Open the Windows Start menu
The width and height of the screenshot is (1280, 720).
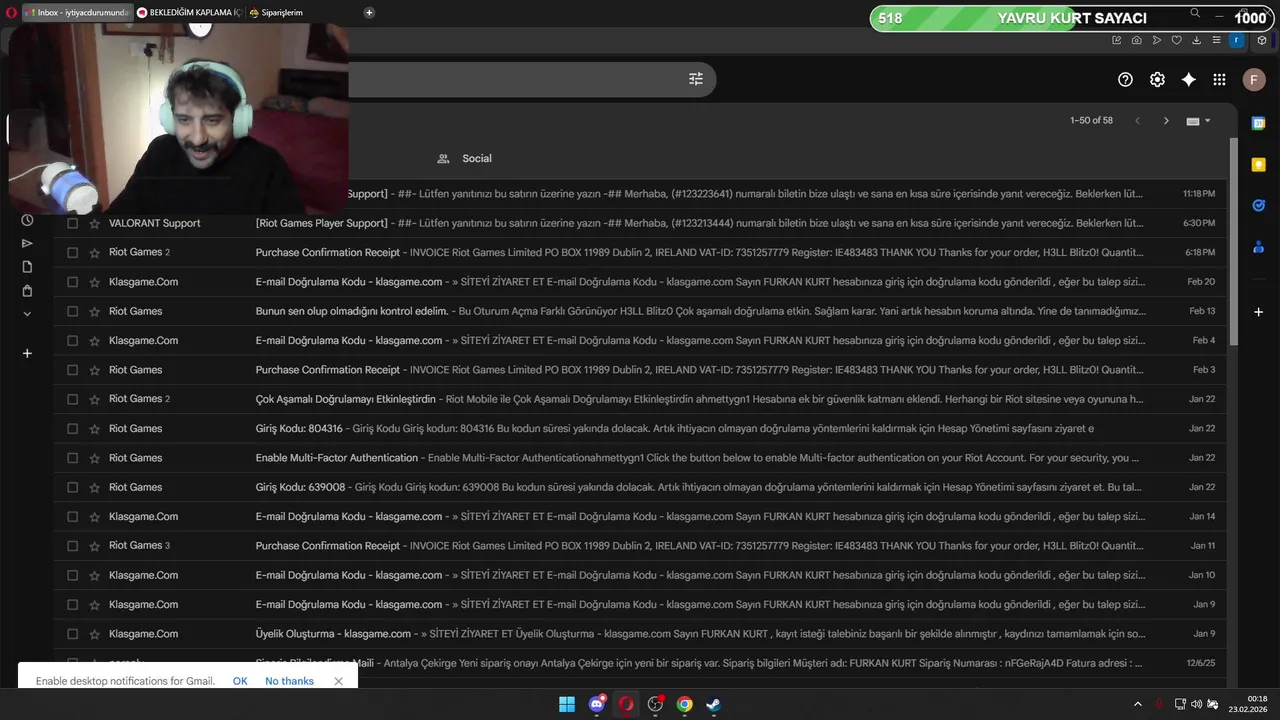(567, 704)
